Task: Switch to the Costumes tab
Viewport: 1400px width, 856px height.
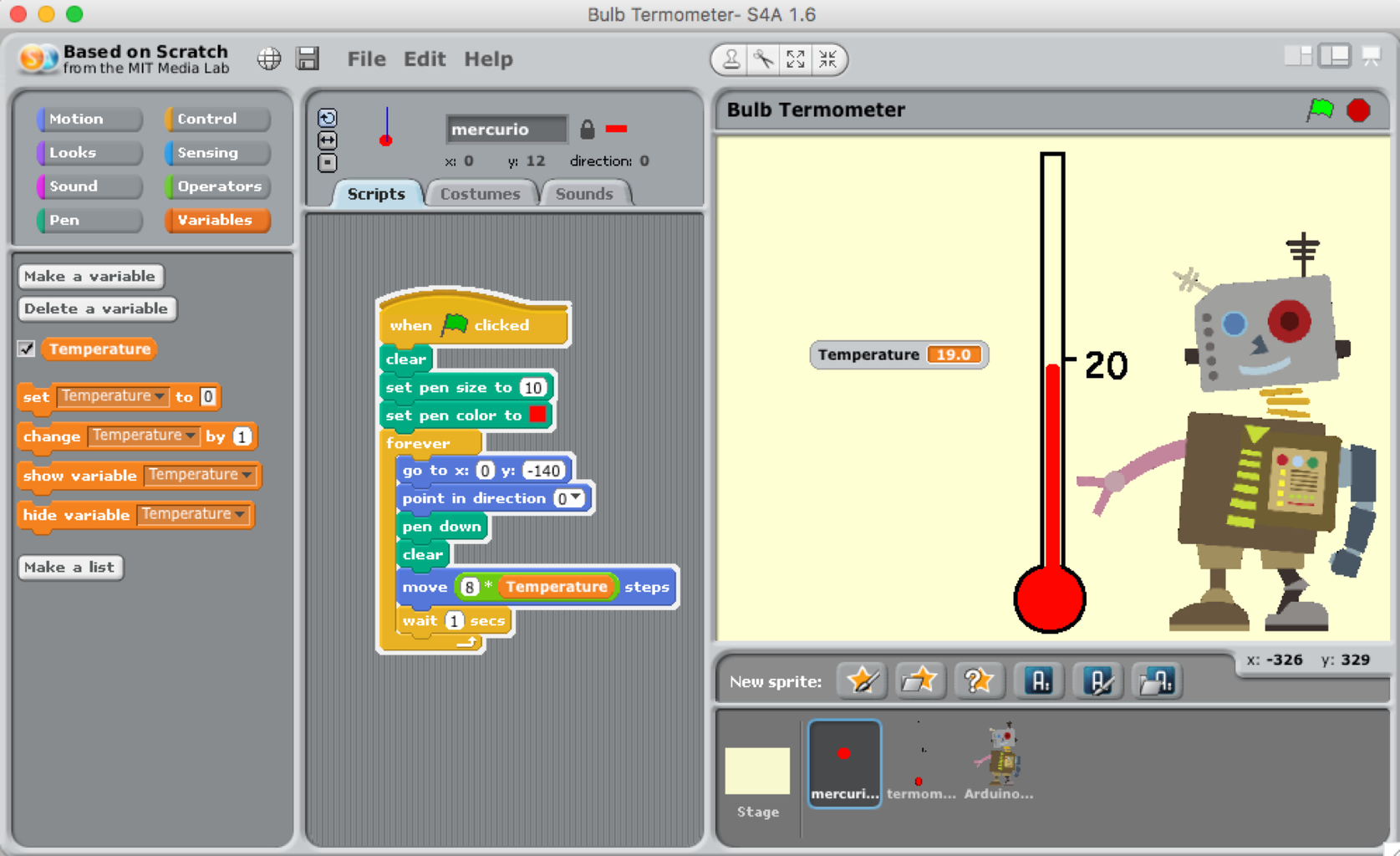Action: 481,193
